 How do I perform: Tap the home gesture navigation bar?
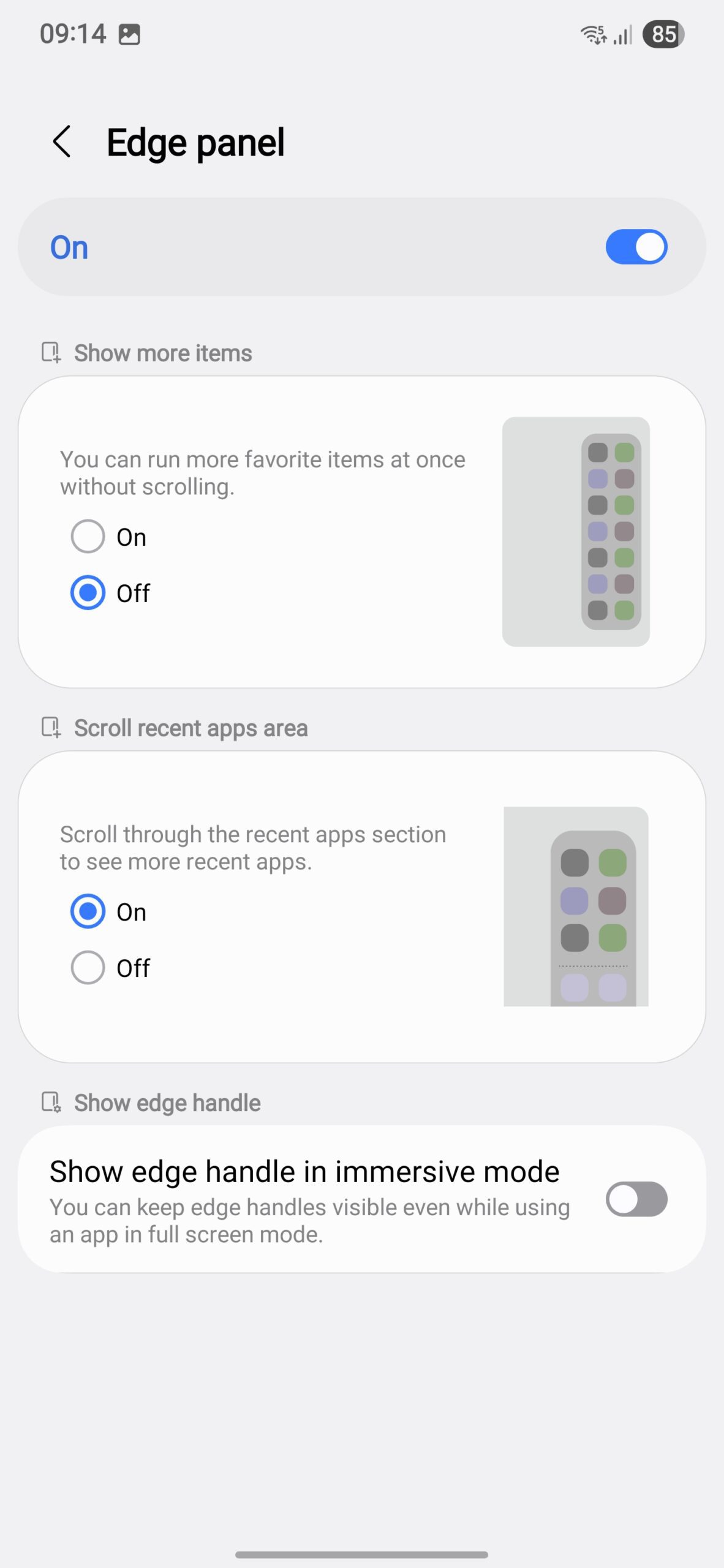(x=361, y=1554)
